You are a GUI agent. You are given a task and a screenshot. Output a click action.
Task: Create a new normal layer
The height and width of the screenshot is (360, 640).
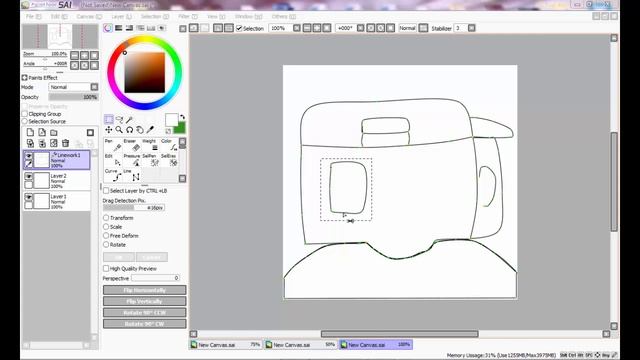tap(30, 132)
